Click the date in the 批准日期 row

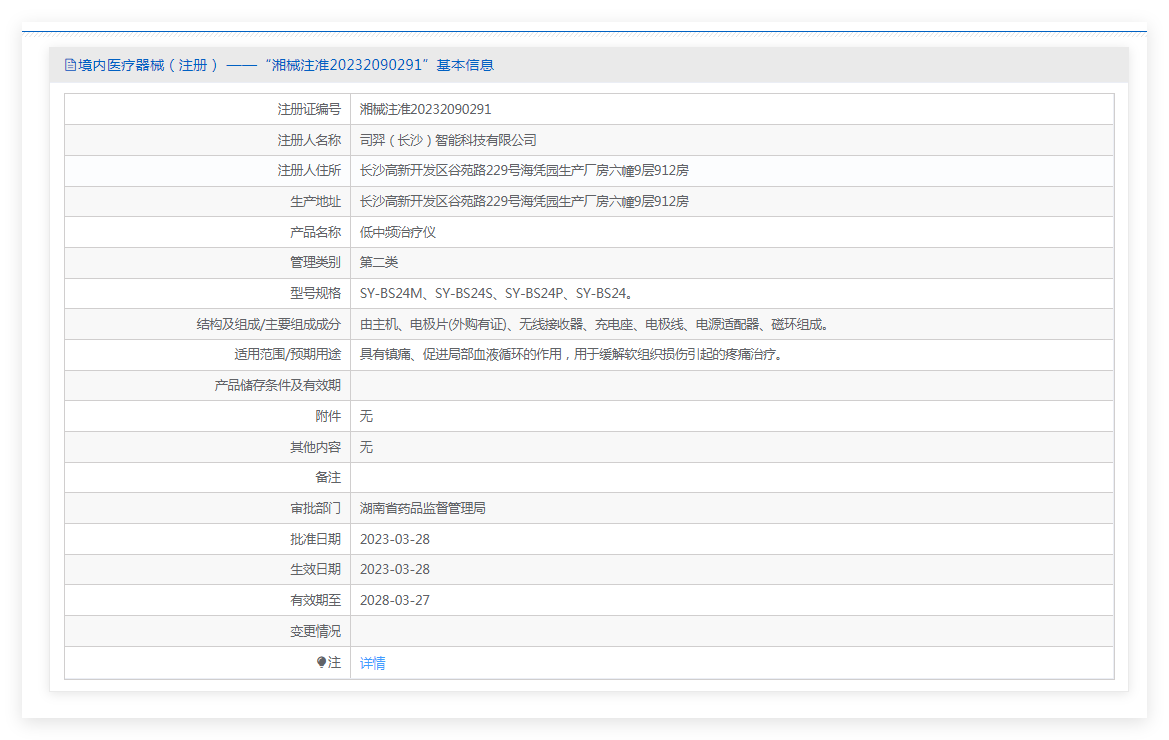pos(395,540)
